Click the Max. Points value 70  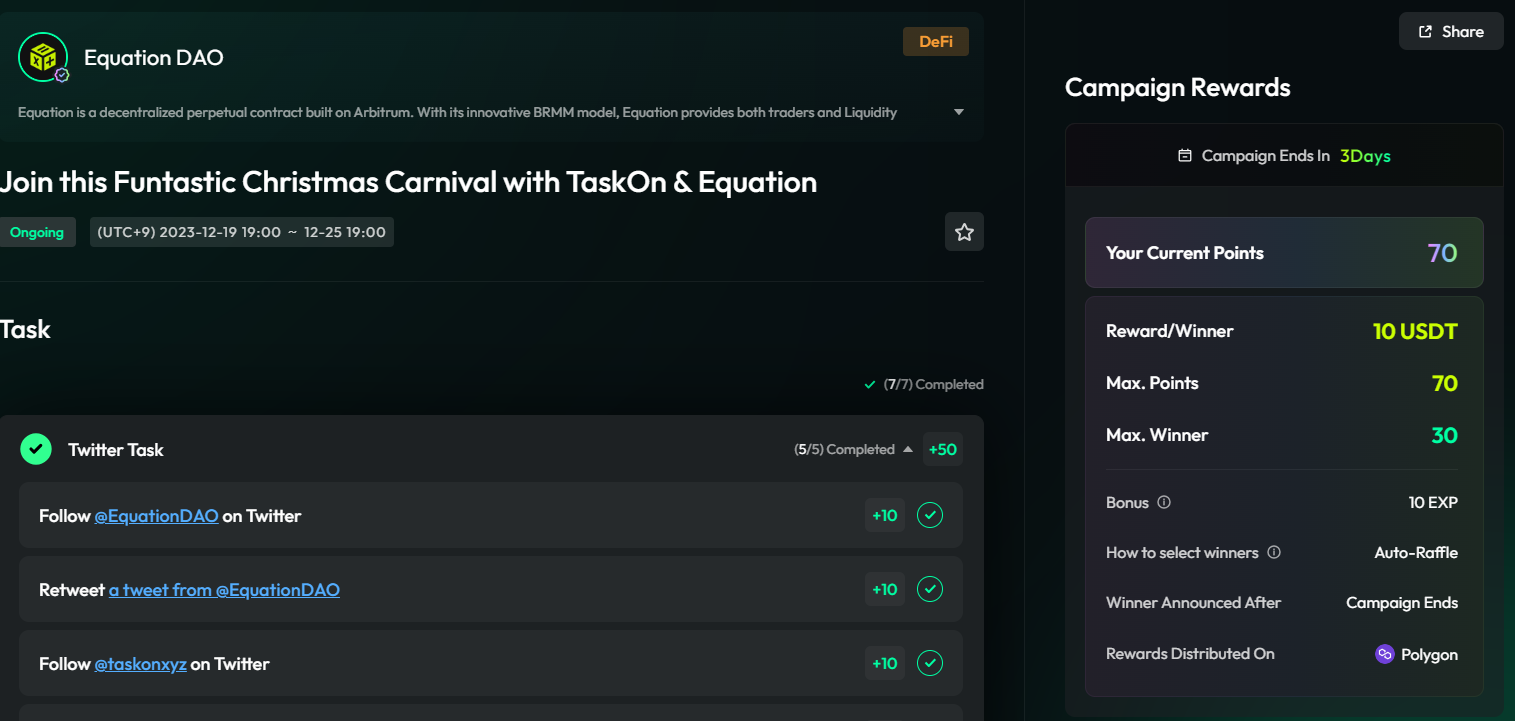tap(1444, 383)
